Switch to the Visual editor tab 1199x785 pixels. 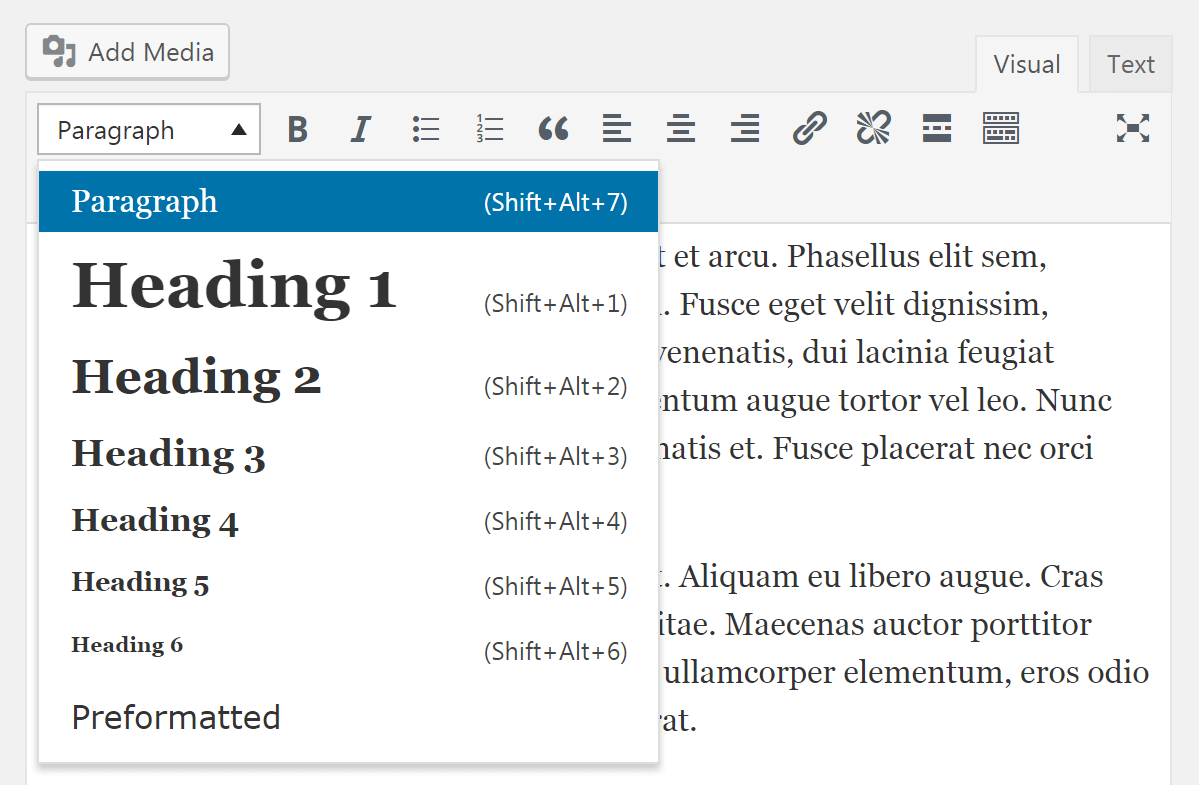(x=1026, y=65)
